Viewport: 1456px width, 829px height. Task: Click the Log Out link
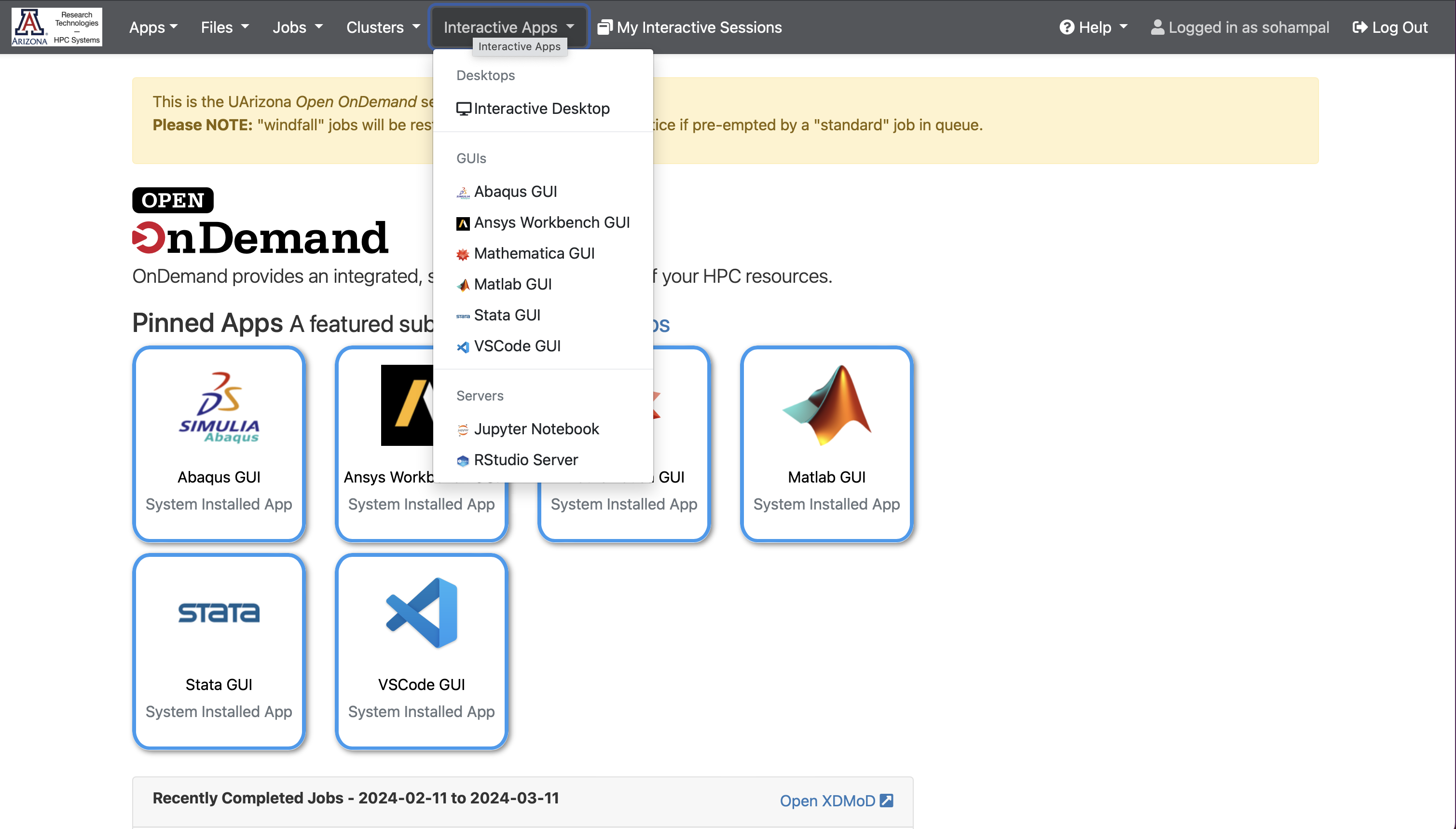coord(1389,28)
